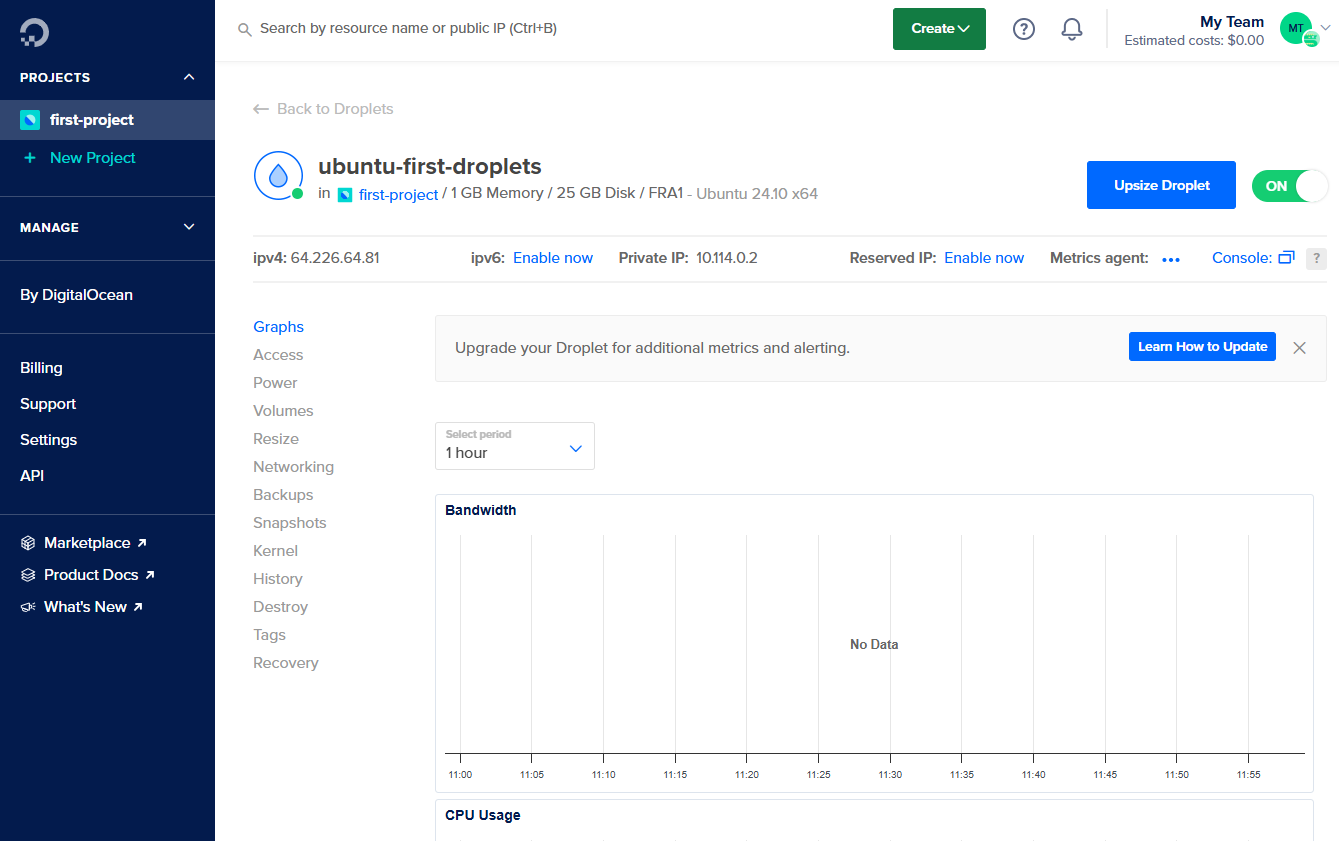
Task: Click the DigitalOcean logo icon
Action: [x=34, y=33]
